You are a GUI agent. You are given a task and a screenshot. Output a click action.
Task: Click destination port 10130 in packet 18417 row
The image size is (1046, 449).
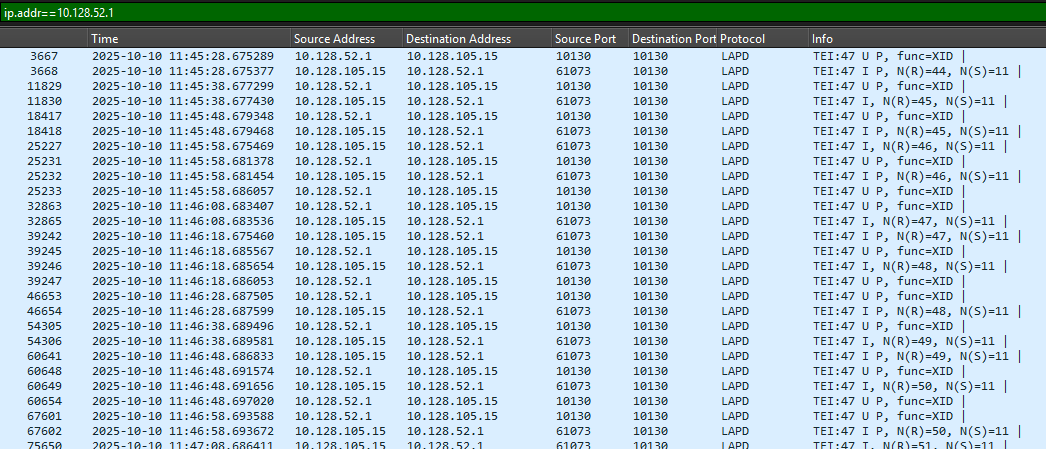tap(650, 116)
